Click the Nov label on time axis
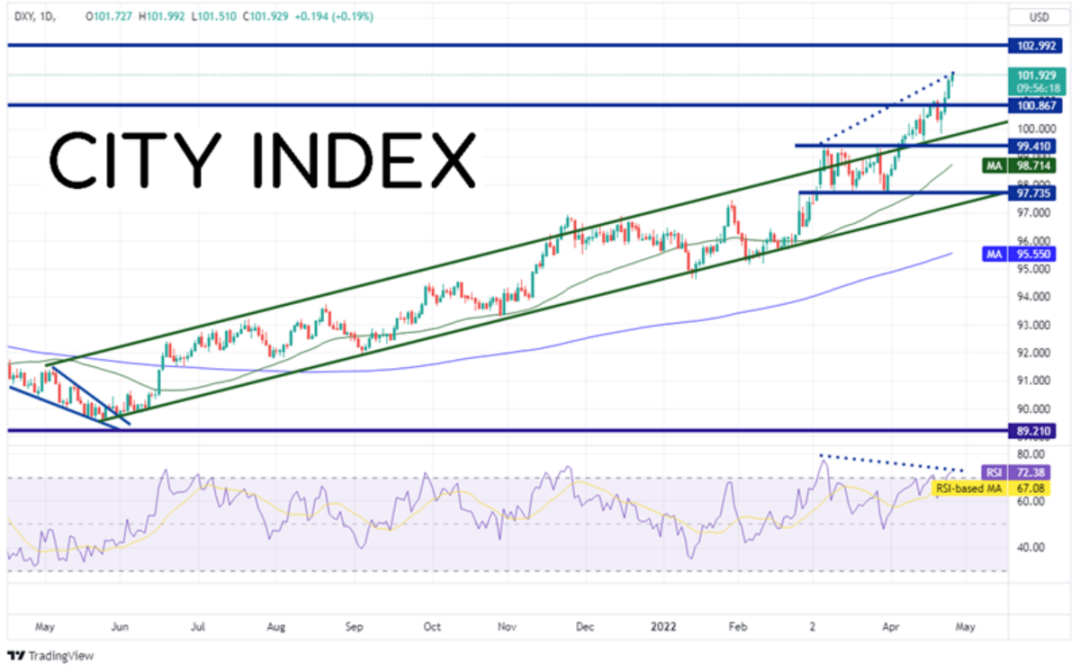 coord(507,627)
